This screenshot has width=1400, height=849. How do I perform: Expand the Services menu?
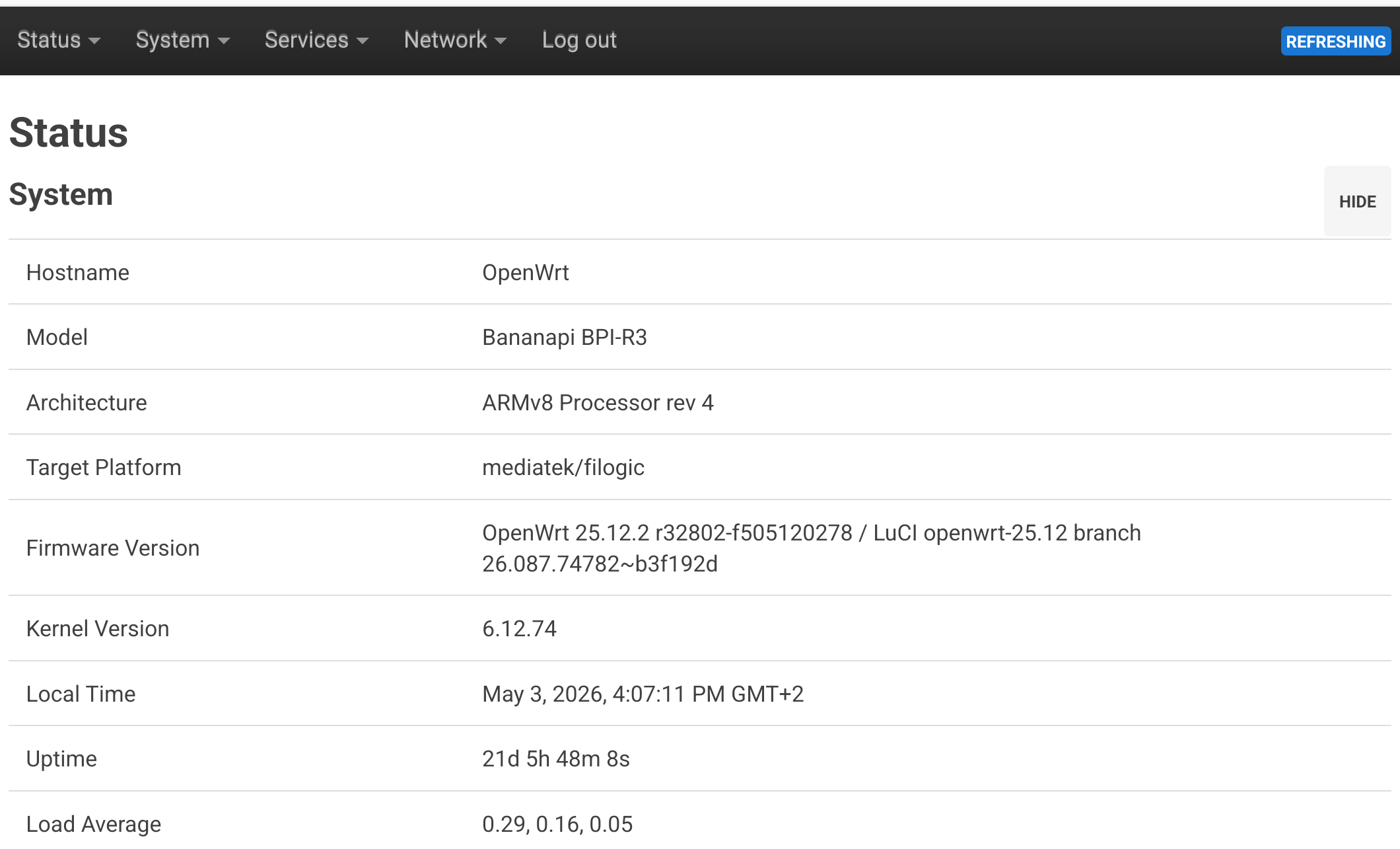click(x=316, y=40)
